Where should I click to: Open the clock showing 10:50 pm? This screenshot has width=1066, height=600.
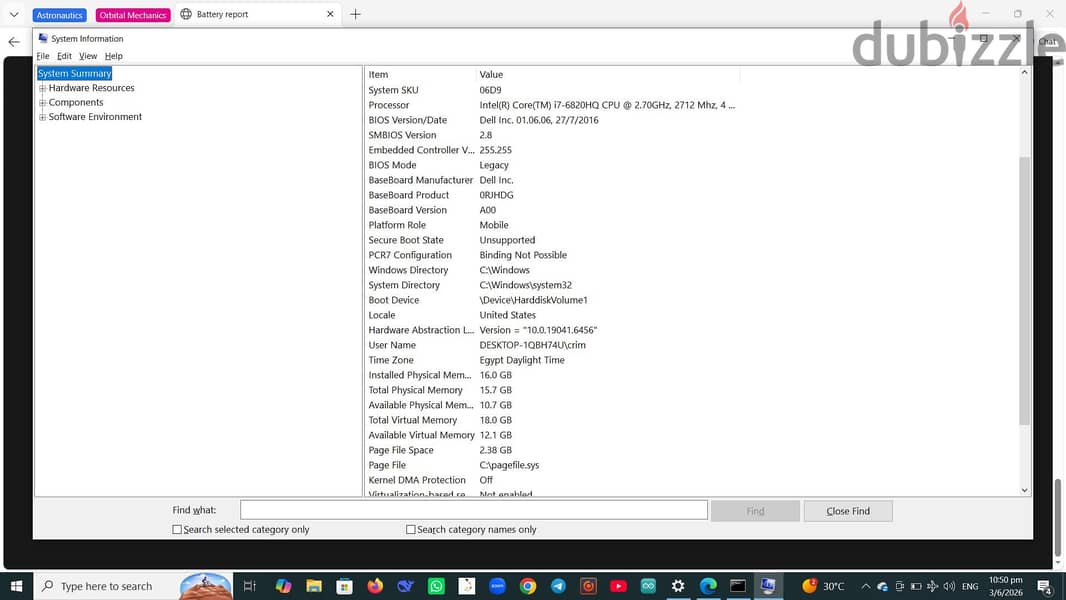pos(1005,586)
